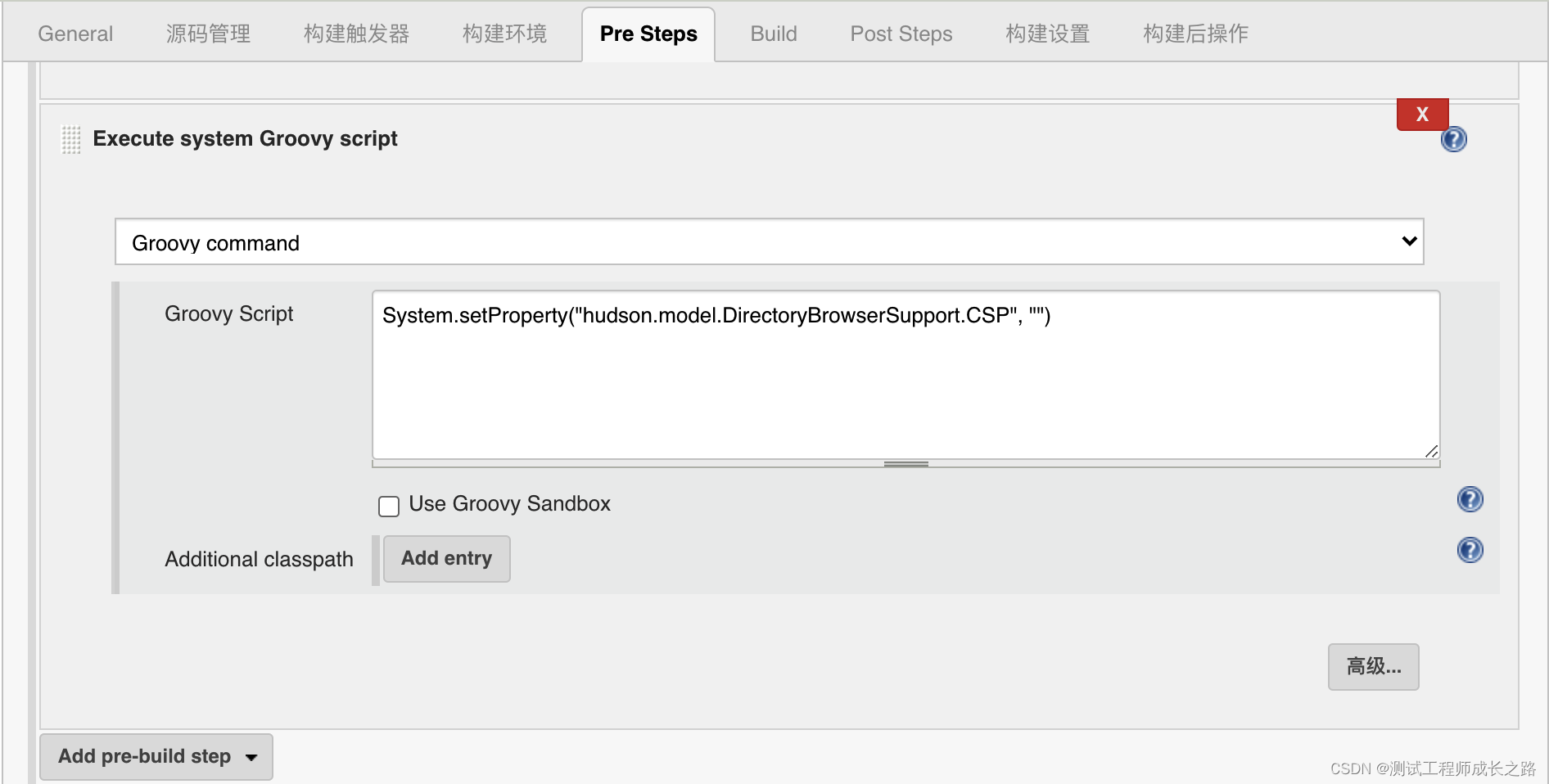Image resolution: width=1549 pixels, height=784 pixels.
Task: Switch to the Build tab
Action: coord(774,34)
